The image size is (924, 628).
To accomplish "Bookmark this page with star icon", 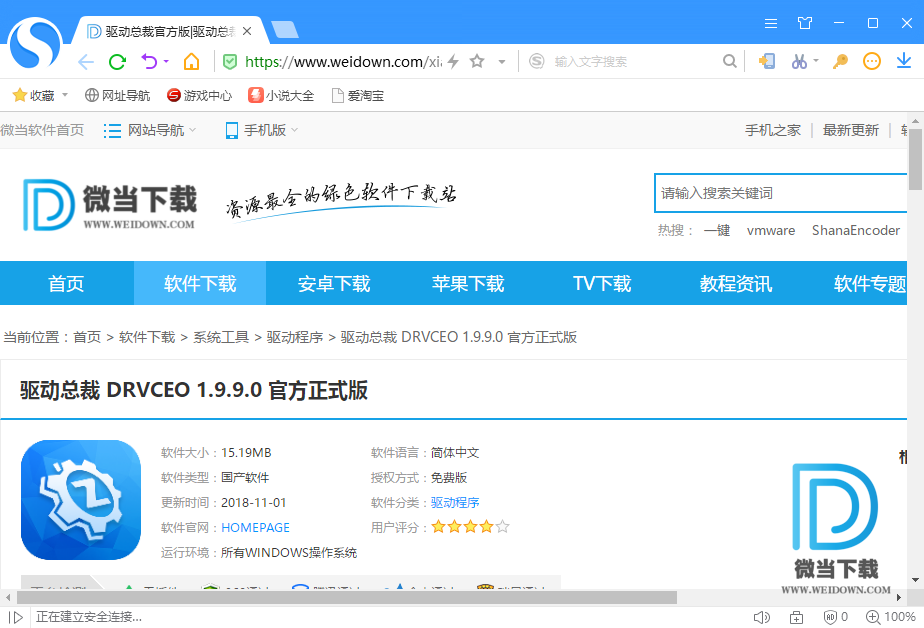I will coord(477,61).
